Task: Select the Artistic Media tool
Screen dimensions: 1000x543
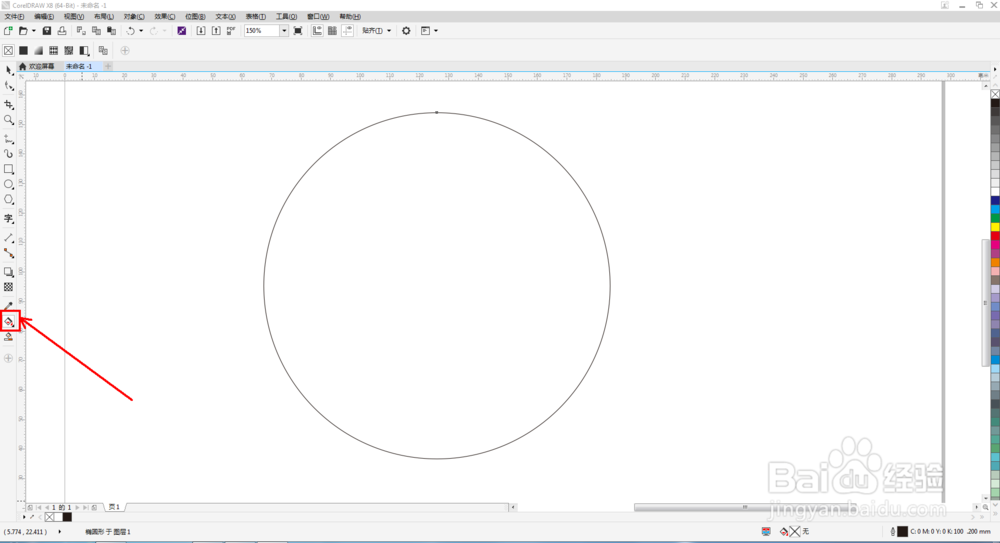Action: (8, 154)
